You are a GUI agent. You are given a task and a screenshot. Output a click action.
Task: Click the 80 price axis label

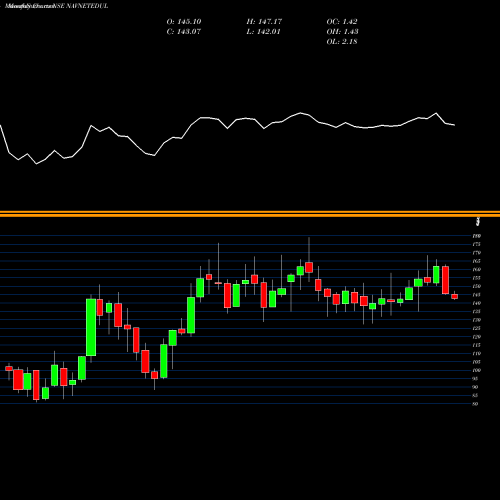point(475,404)
